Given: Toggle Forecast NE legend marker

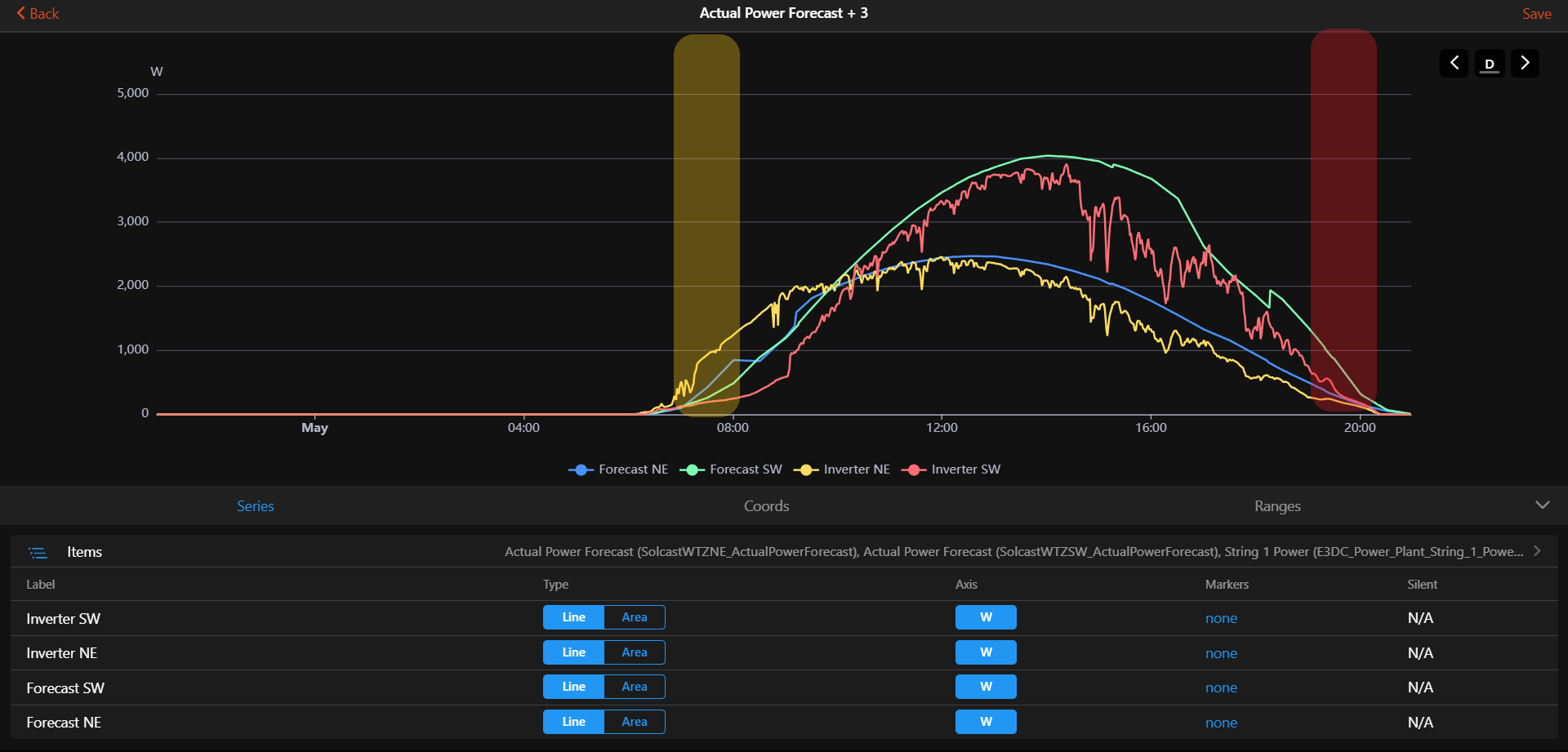Looking at the screenshot, I should pyautogui.click(x=581, y=469).
